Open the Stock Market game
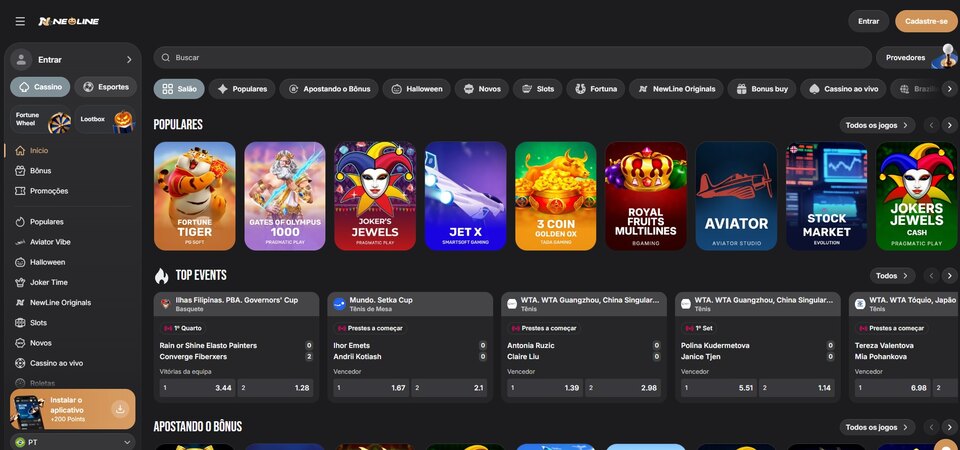The height and width of the screenshot is (450, 960). click(x=827, y=196)
